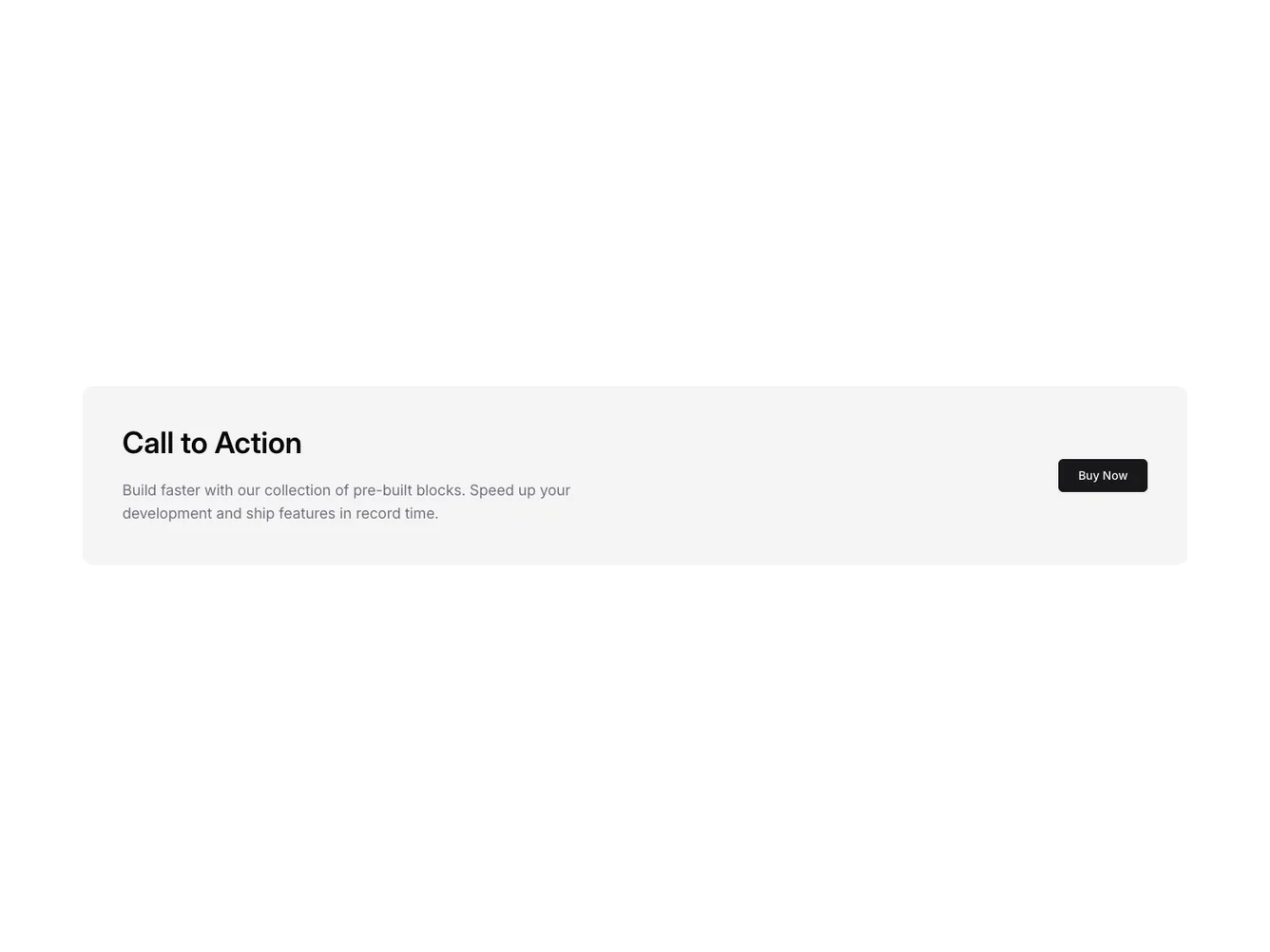Click the word "Call" in heading
The height and width of the screenshot is (952, 1270).
149,443
